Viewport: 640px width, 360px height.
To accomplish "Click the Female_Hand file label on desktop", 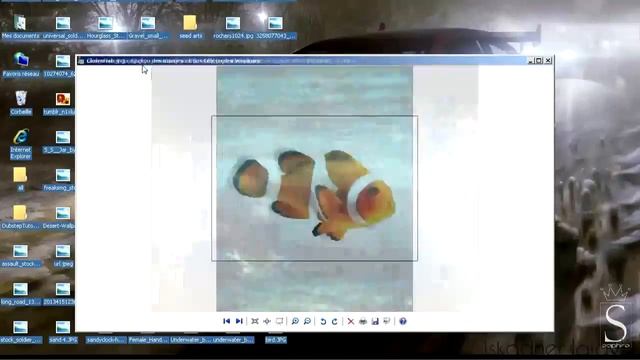I will pos(148,340).
